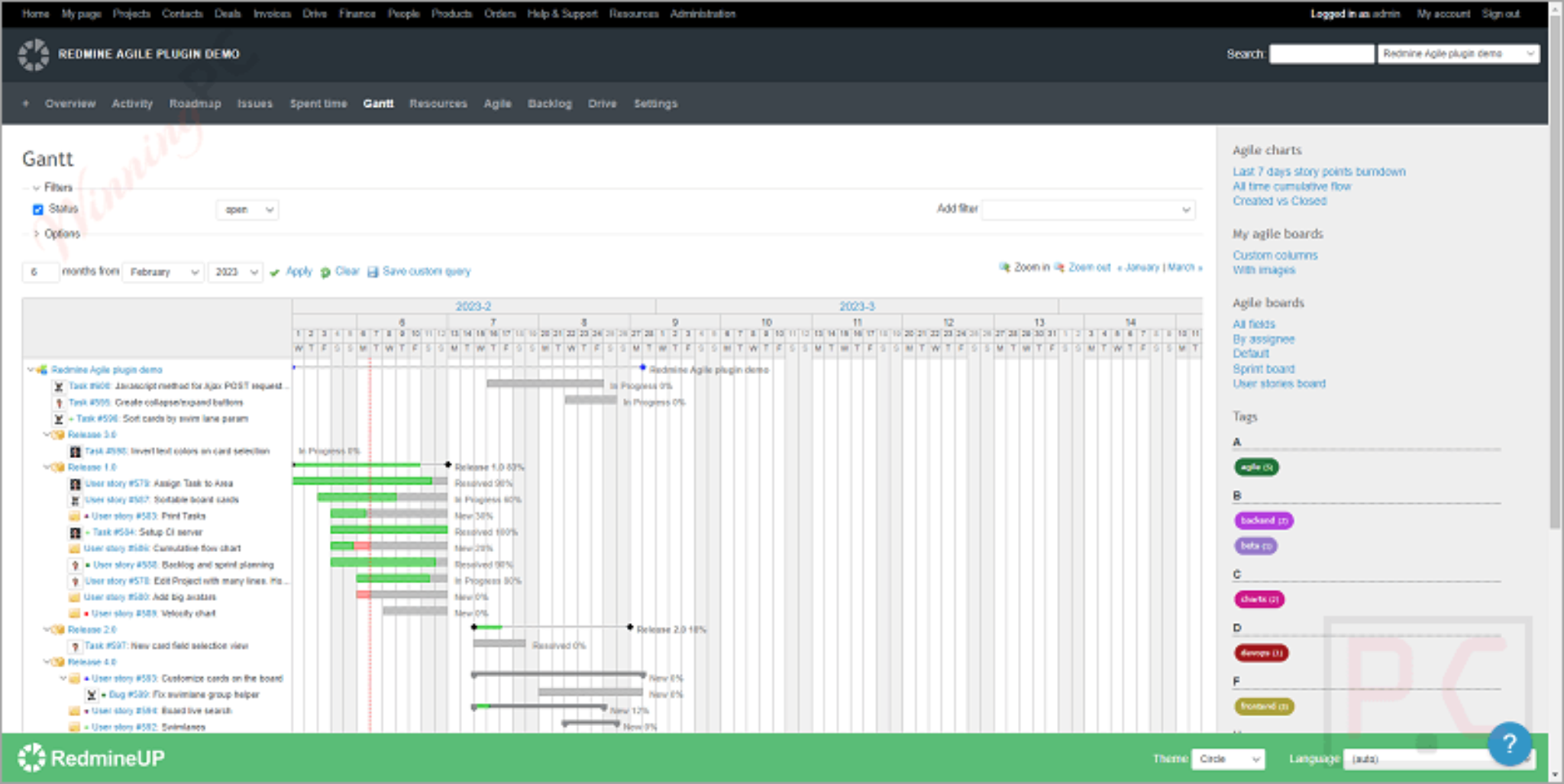Select the pink 'charts' tag
This screenshot has height=784, width=1564.
(x=1259, y=599)
